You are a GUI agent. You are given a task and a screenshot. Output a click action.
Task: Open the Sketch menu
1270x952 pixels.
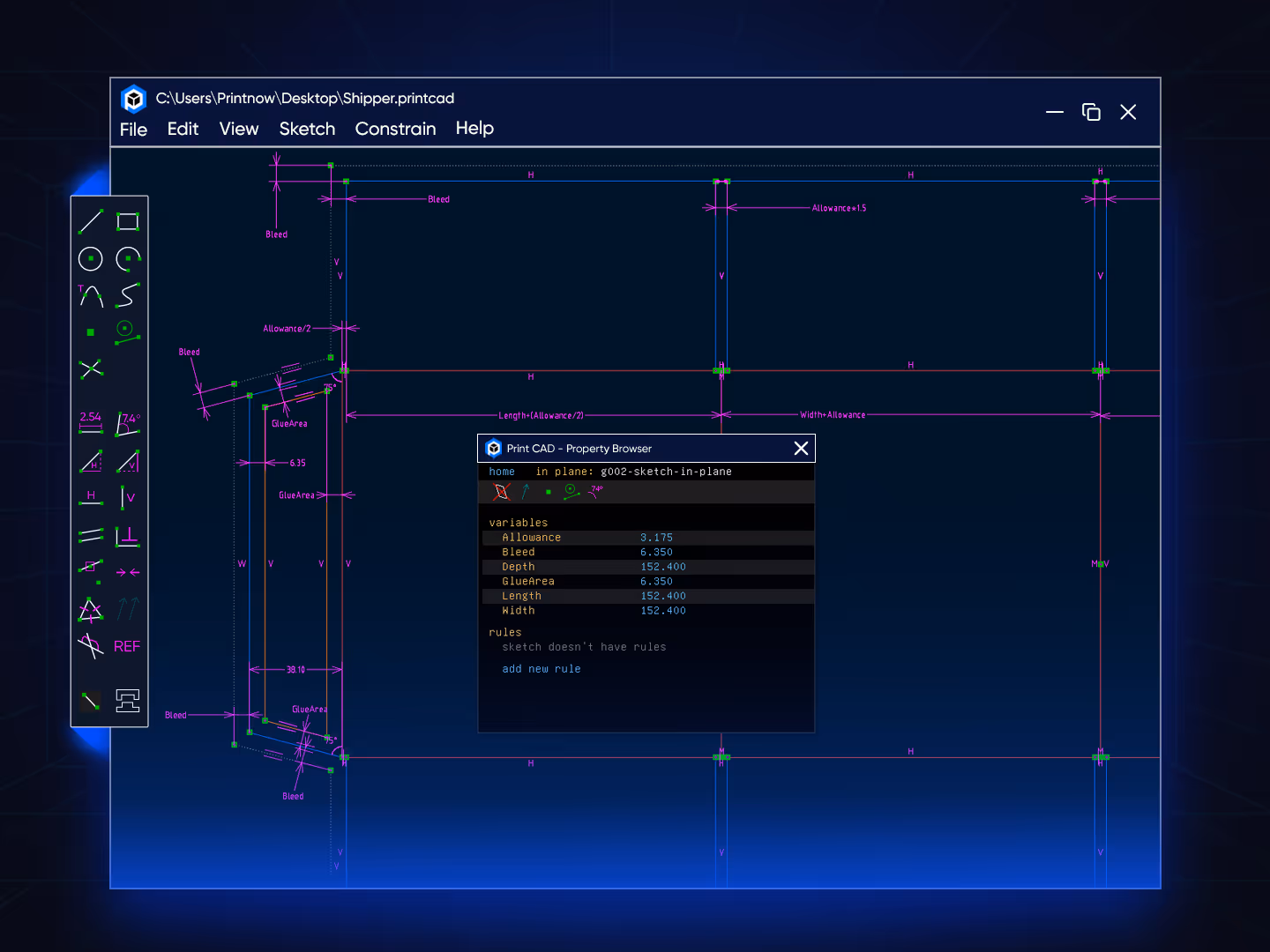click(307, 129)
